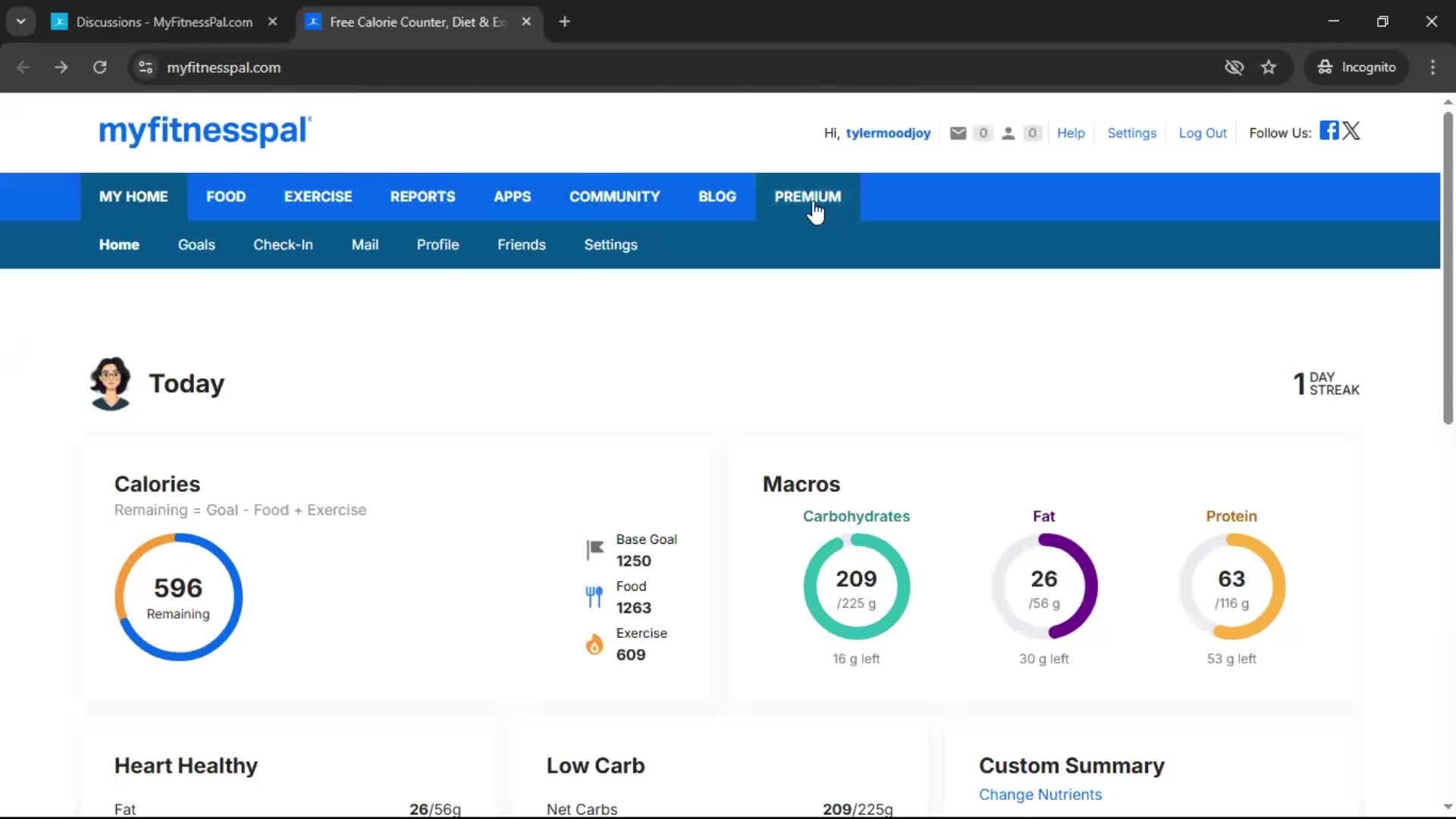Click the friend request count badge 0
This screenshot has height=819, width=1456.
[x=1032, y=133]
